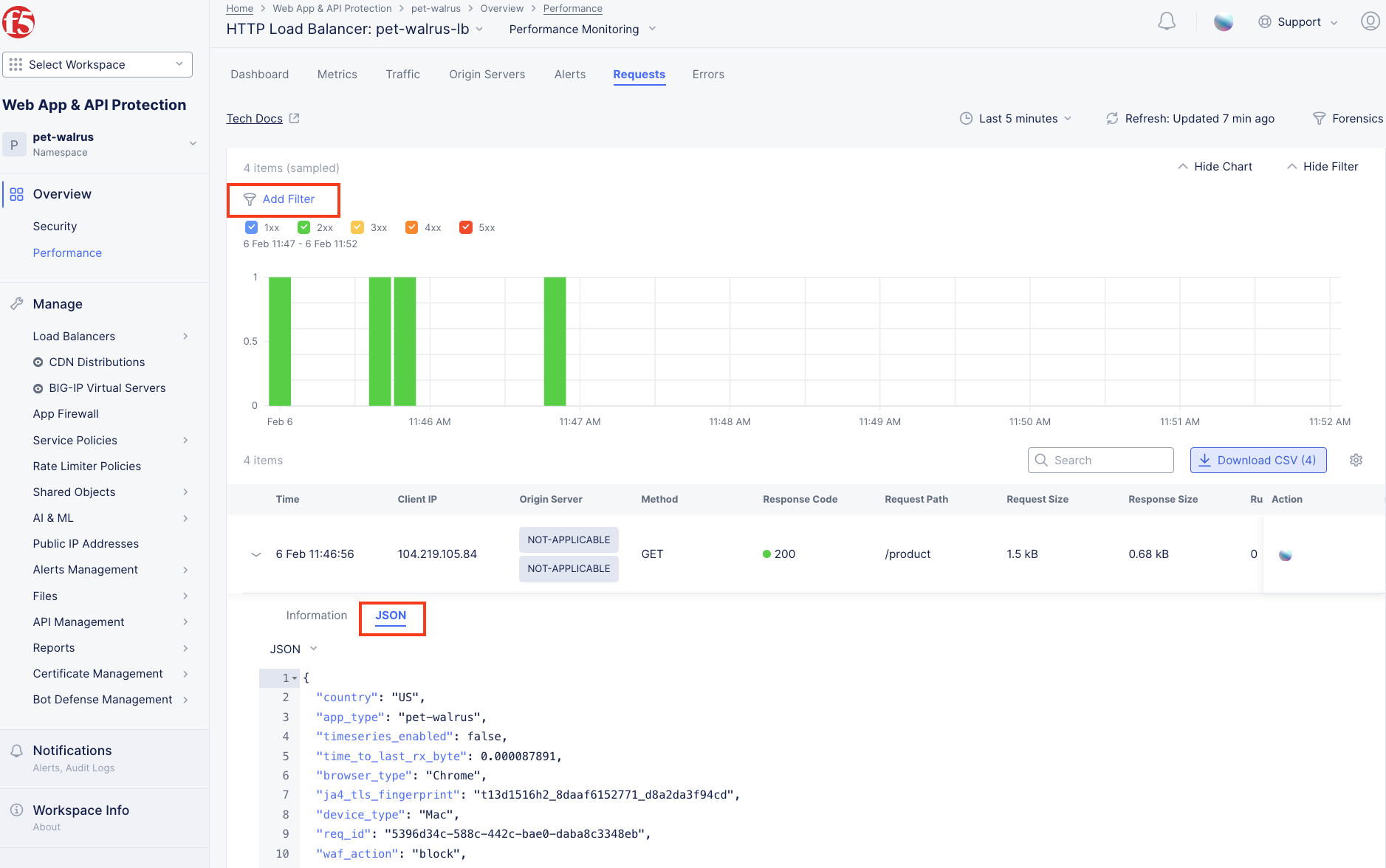Screen dimensions: 1386x868
Task: Click the Tech Docs external link icon
Action: tap(294, 118)
